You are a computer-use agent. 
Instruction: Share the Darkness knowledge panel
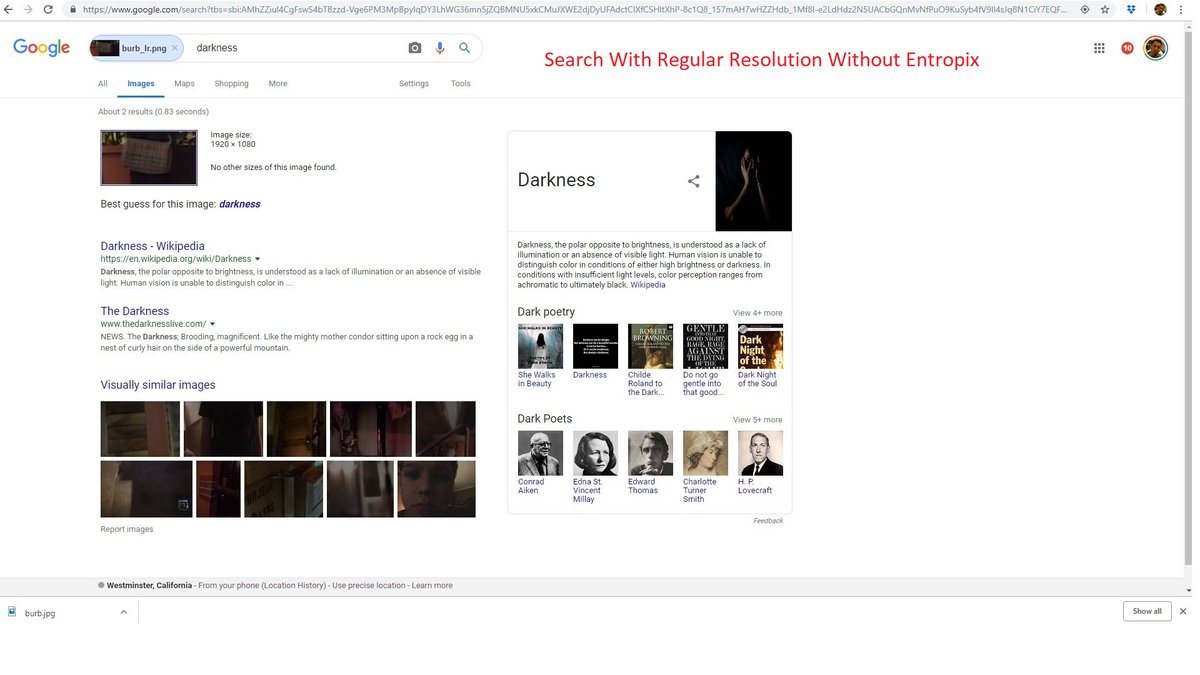pyautogui.click(x=694, y=181)
